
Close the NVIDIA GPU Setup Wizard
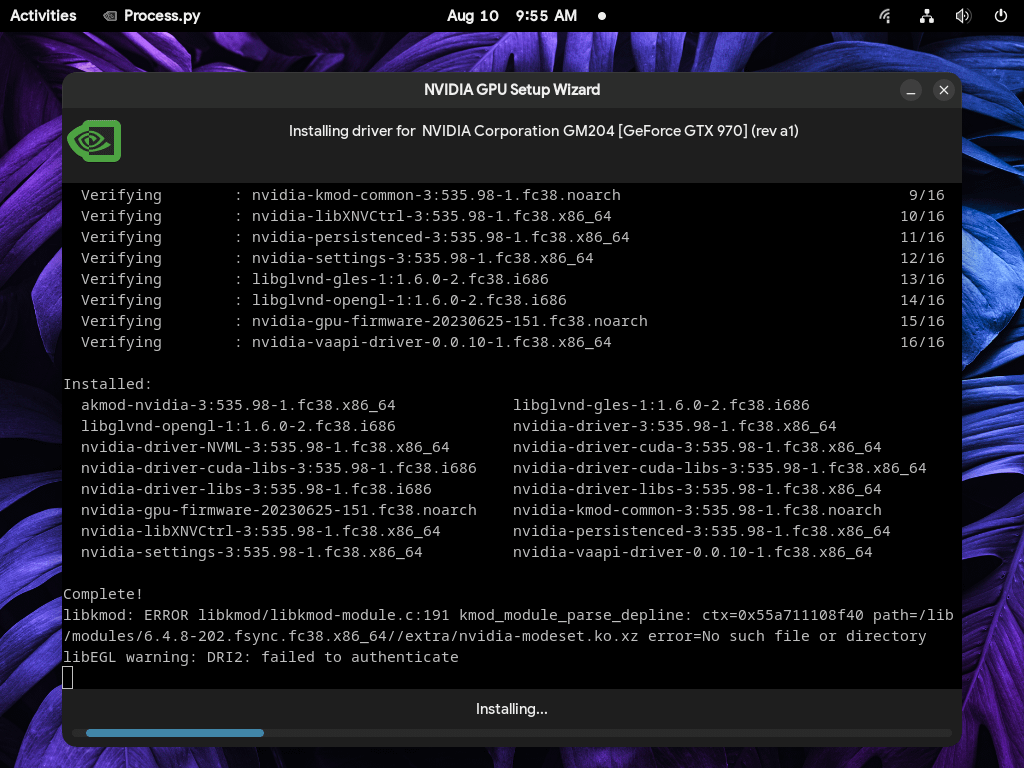pyautogui.click(x=944, y=90)
